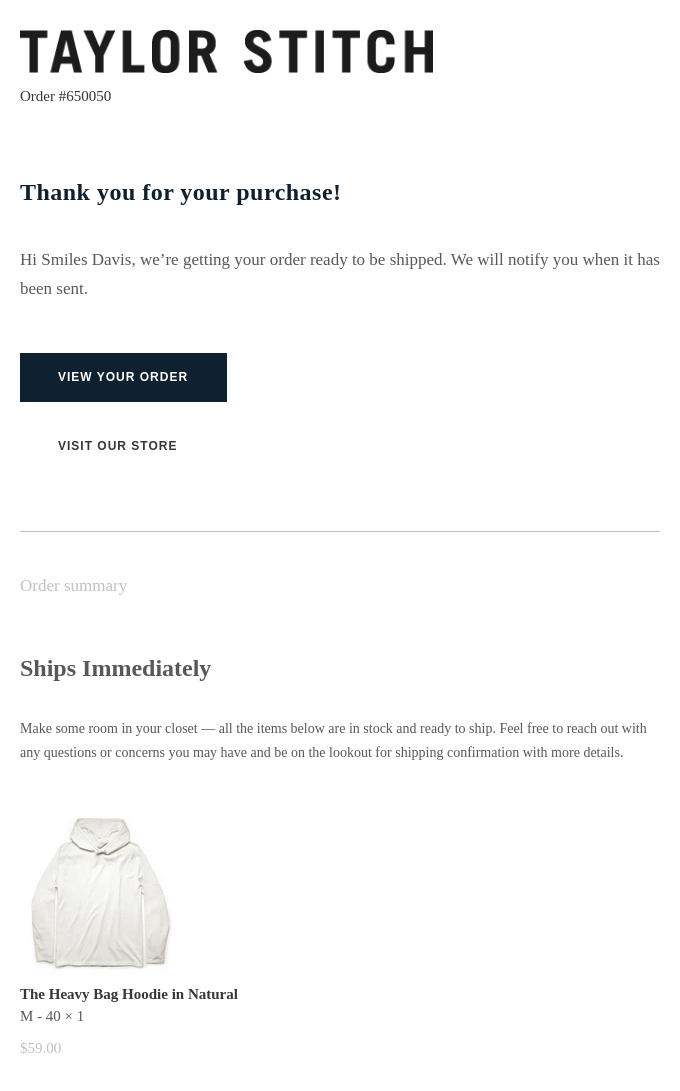Click the VIEW YOUR ORDER button
The width and height of the screenshot is (680, 1091).
[x=123, y=377]
